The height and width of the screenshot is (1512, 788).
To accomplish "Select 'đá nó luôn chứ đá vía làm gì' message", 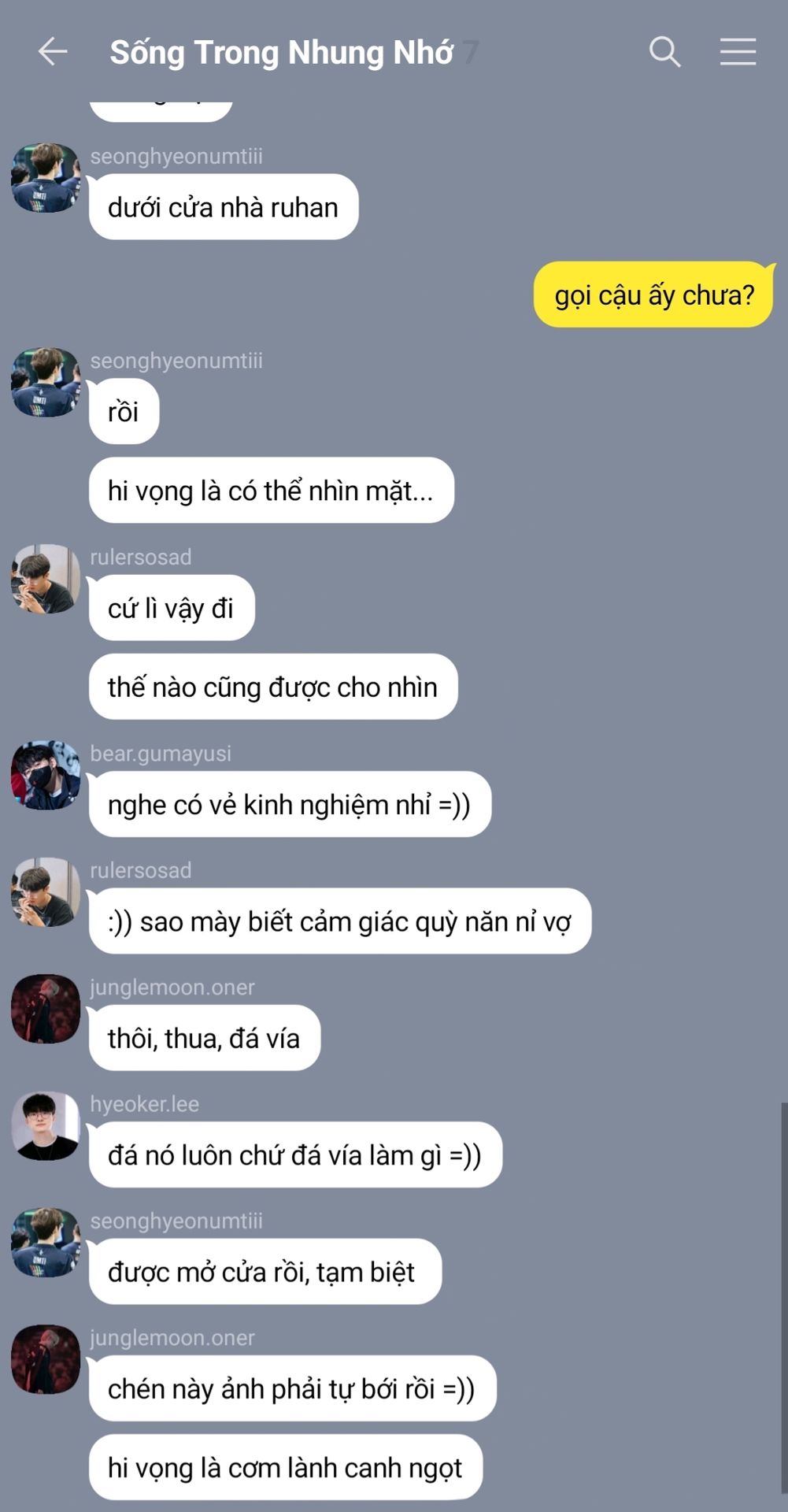I will (295, 1154).
